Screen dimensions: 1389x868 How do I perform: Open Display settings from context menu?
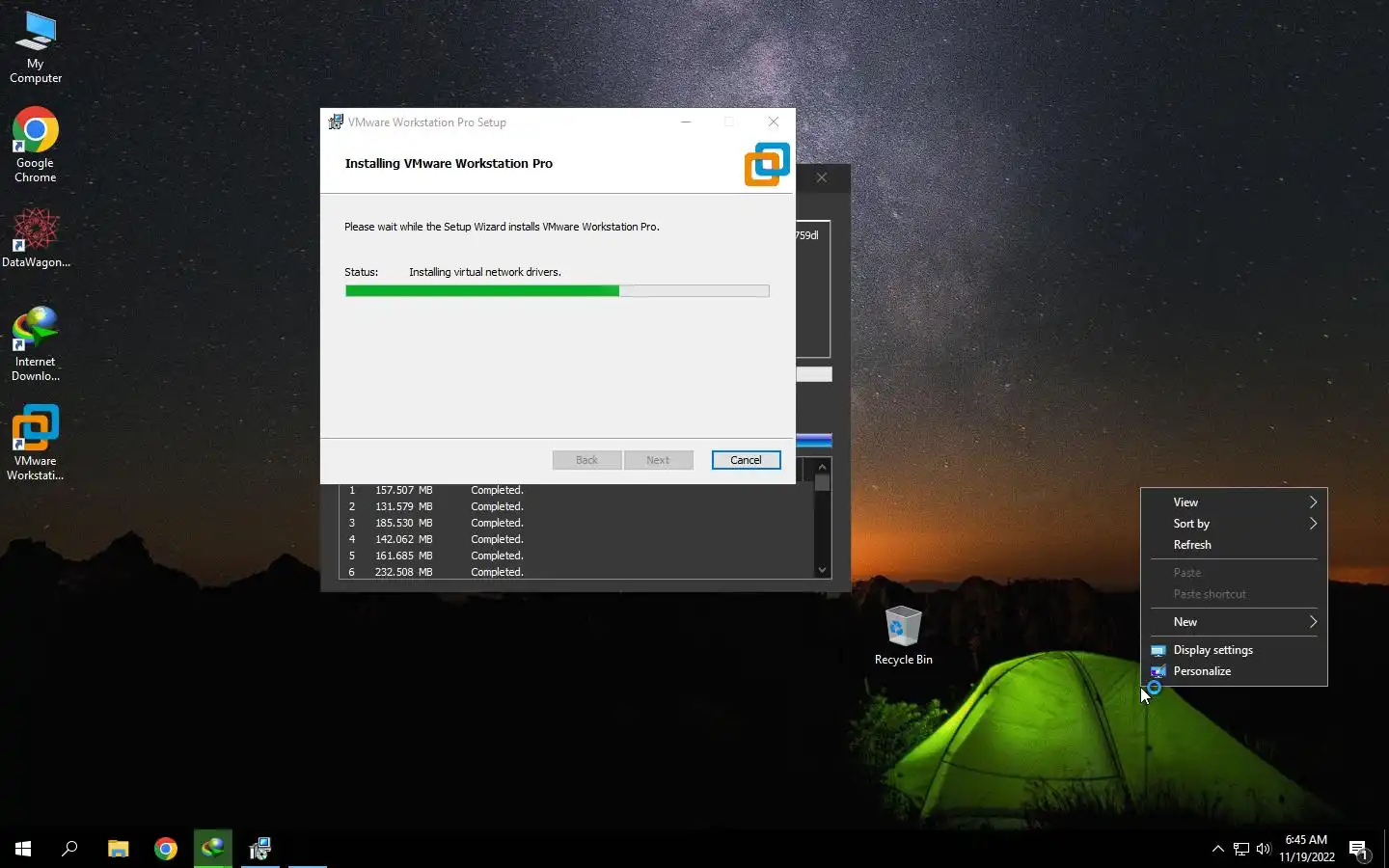(x=1234, y=650)
